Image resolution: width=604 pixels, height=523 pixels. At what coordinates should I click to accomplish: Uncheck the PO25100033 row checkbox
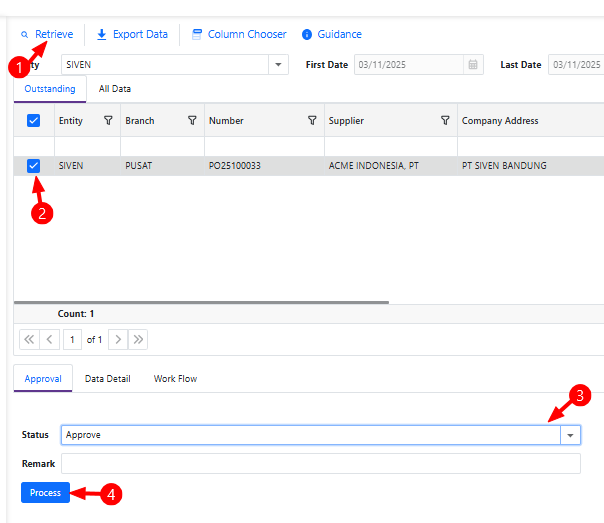(34, 166)
